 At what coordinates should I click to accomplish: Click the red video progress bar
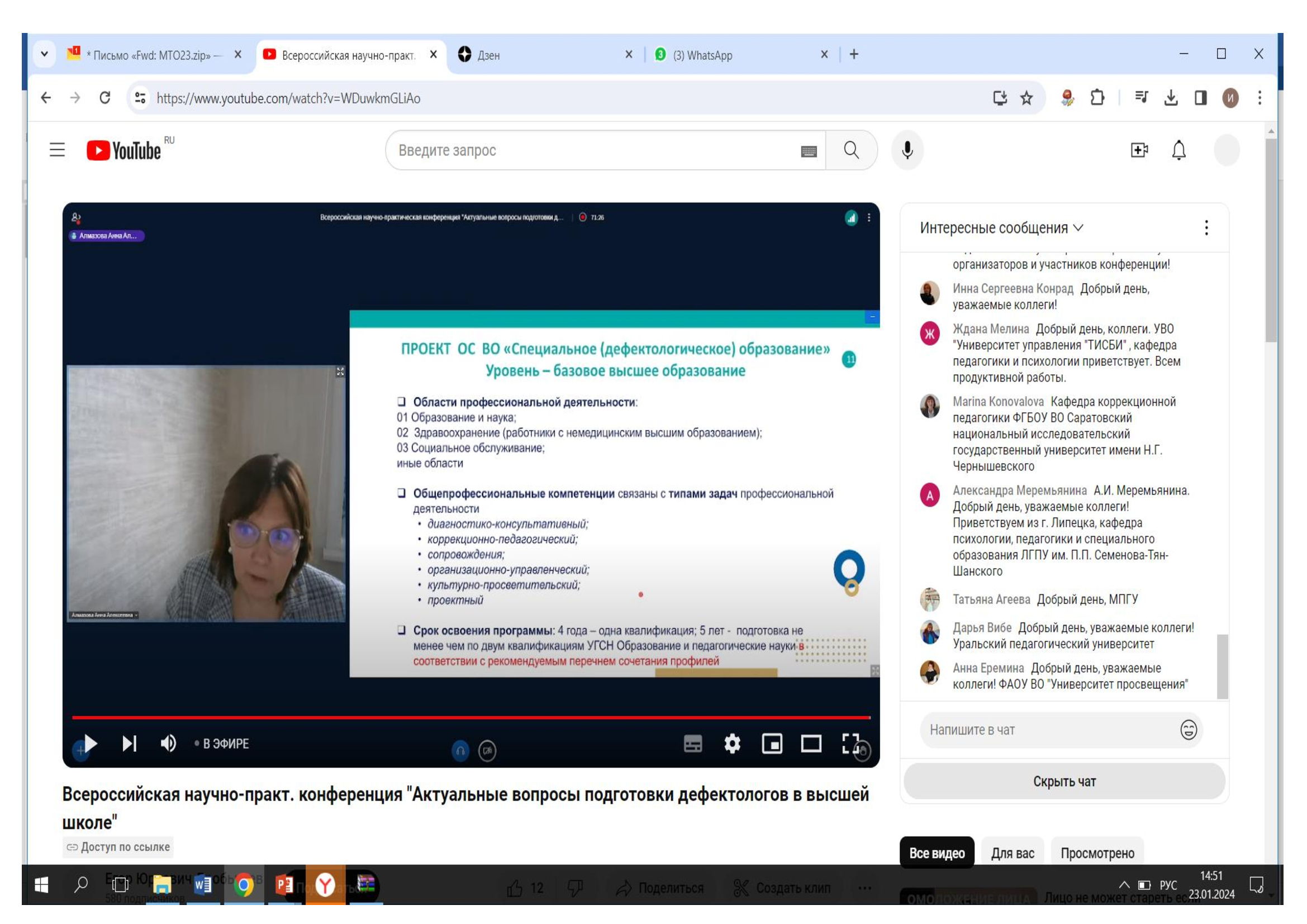[470, 717]
